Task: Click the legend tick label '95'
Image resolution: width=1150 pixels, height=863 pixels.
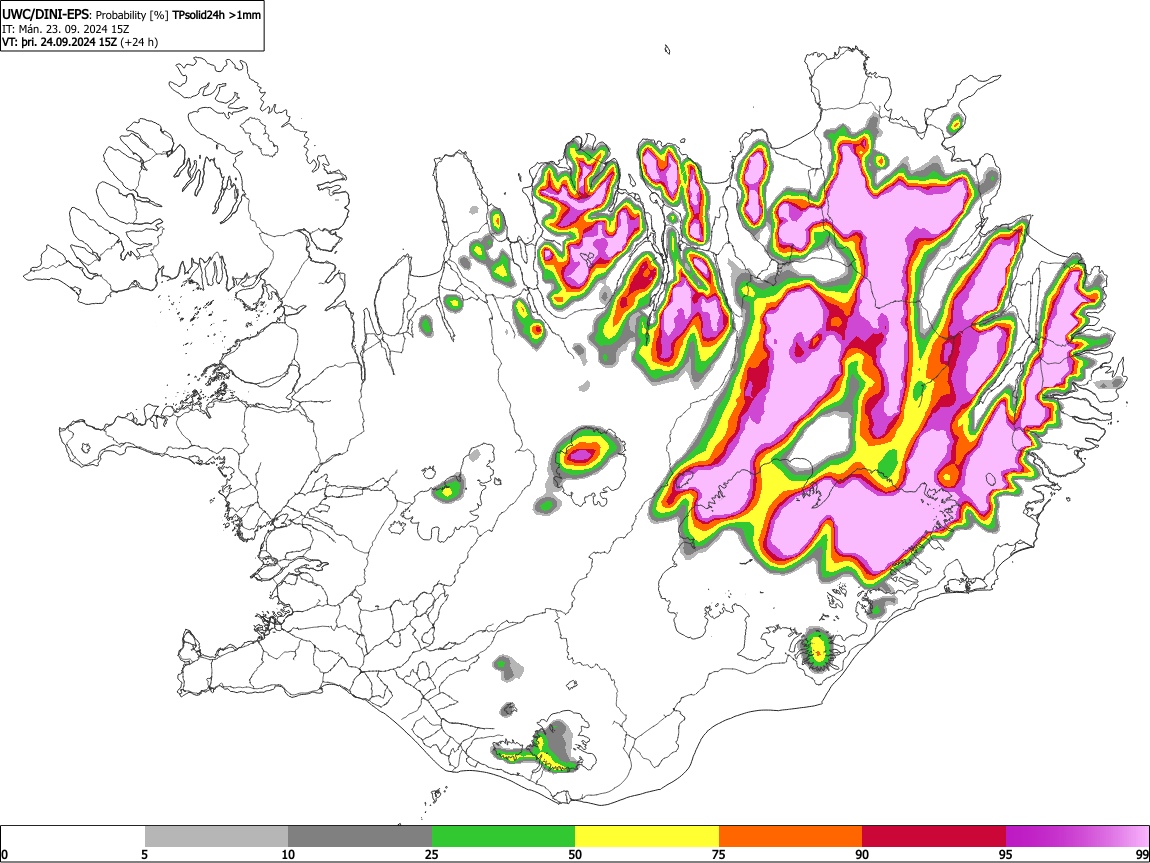Action: [1006, 854]
